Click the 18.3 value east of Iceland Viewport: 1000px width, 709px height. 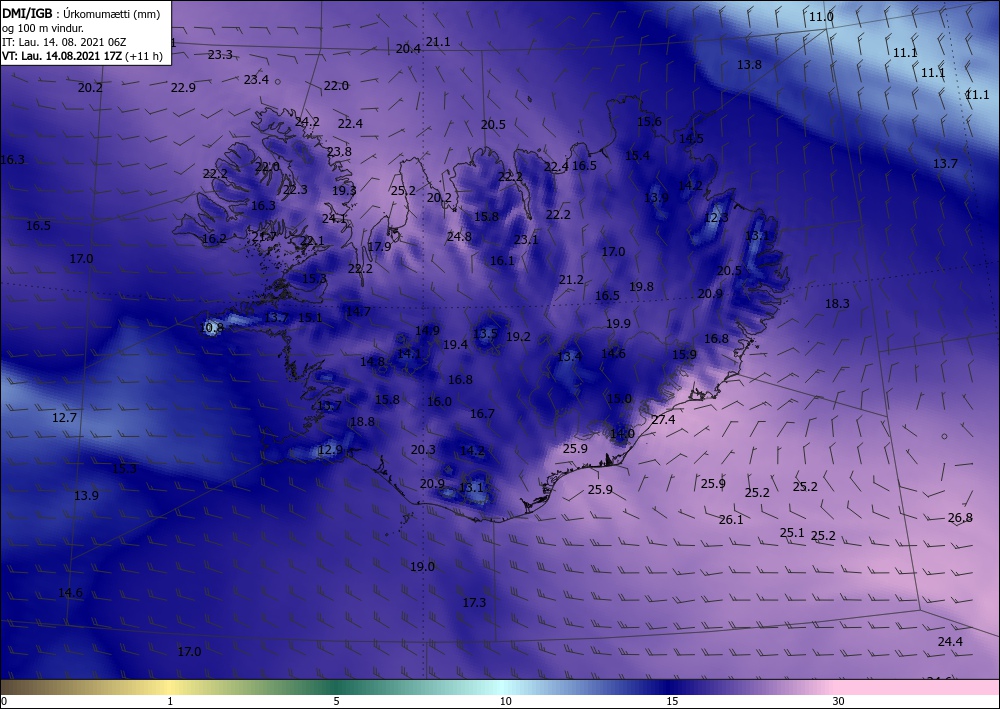tap(837, 303)
